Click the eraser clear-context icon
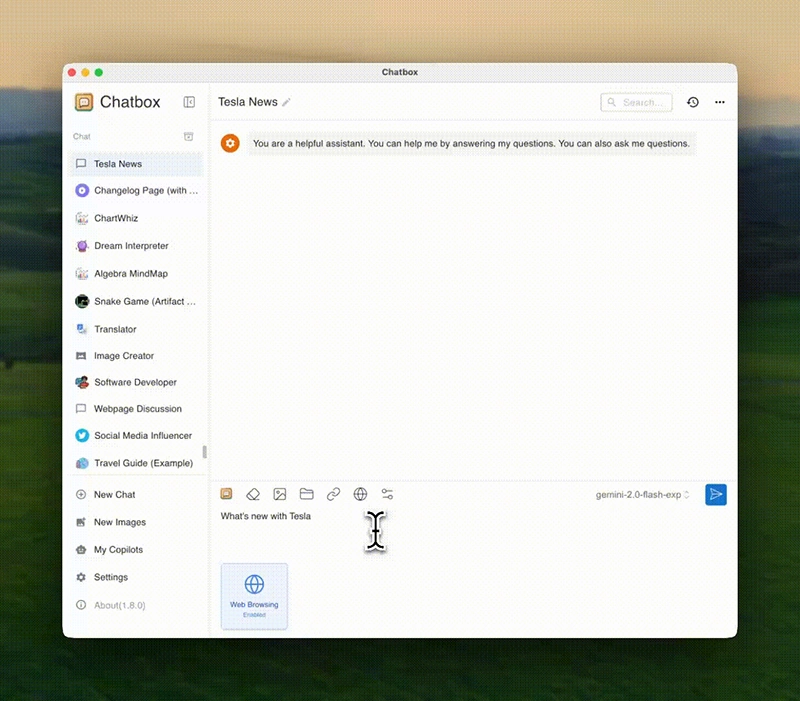 point(253,494)
